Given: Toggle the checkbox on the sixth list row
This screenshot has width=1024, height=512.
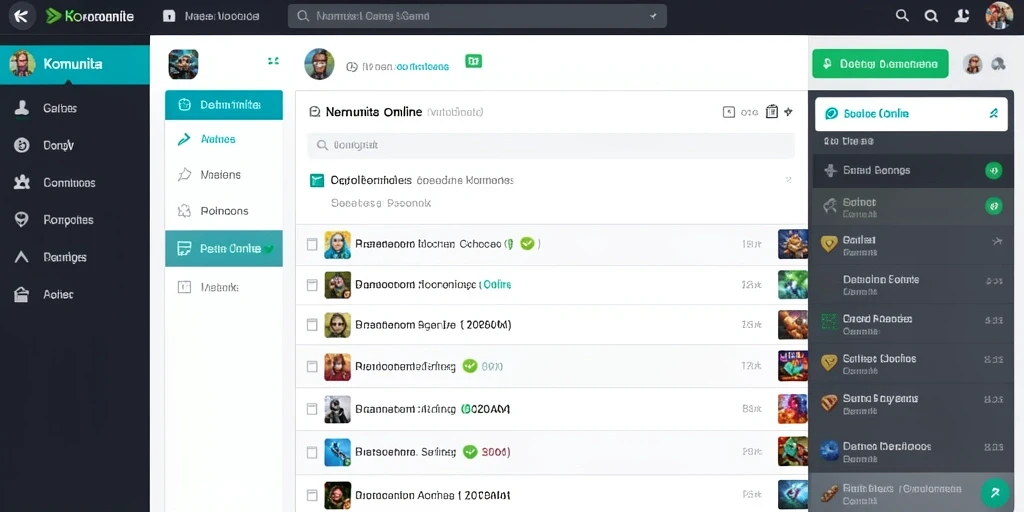Looking at the screenshot, I should (312, 451).
